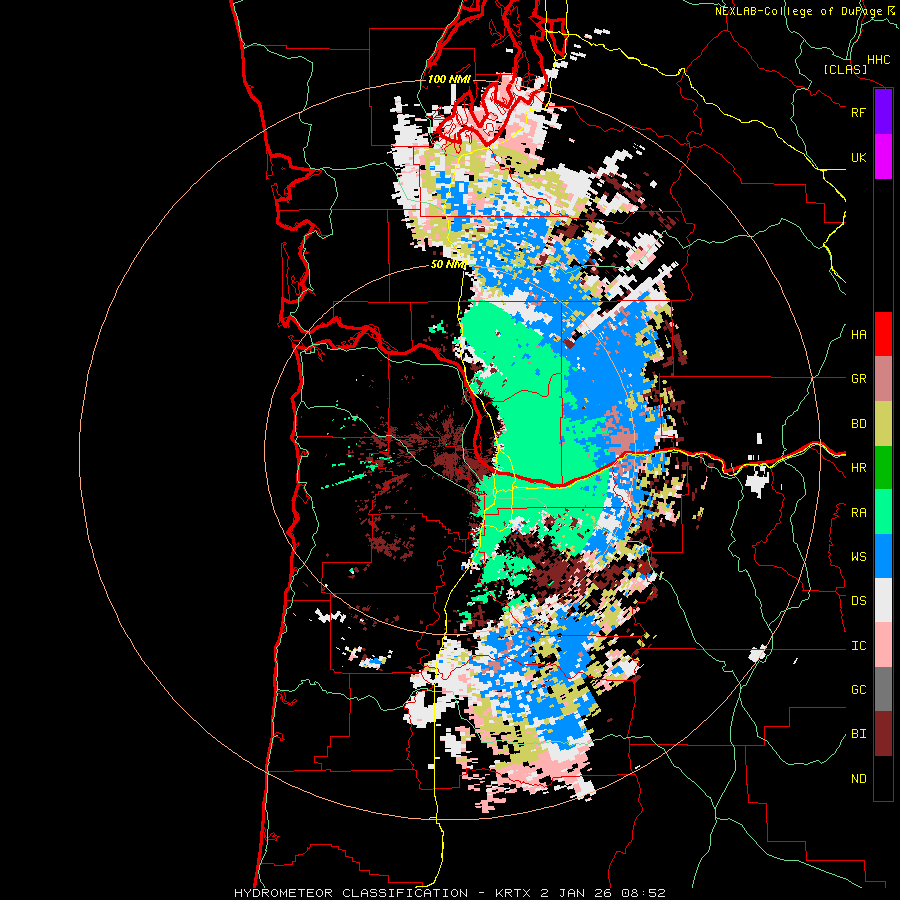Click the IC light pink legend swatch
The height and width of the screenshot is (900, 900).
point(883,645)
